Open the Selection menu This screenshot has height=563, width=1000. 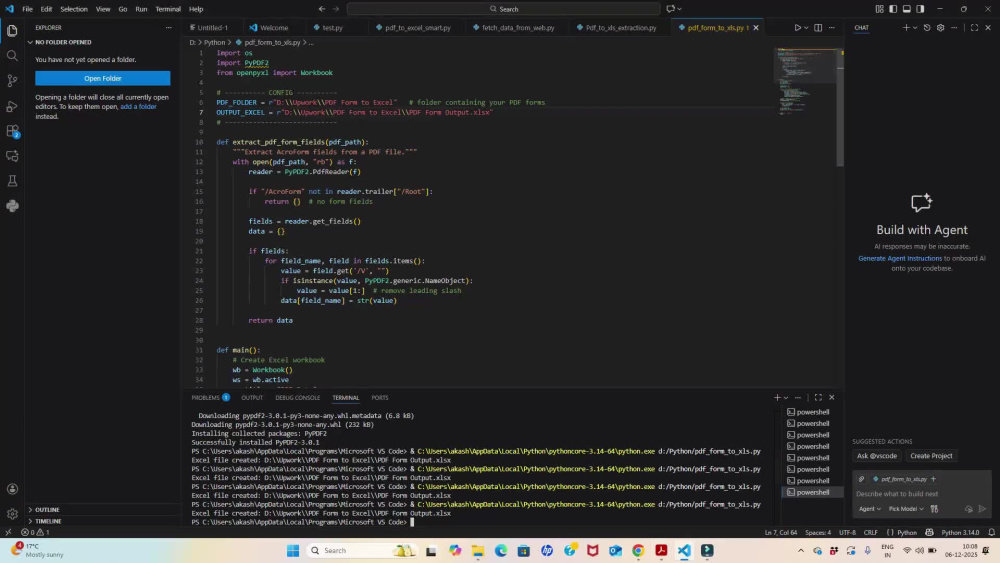[x=74, y=9]
